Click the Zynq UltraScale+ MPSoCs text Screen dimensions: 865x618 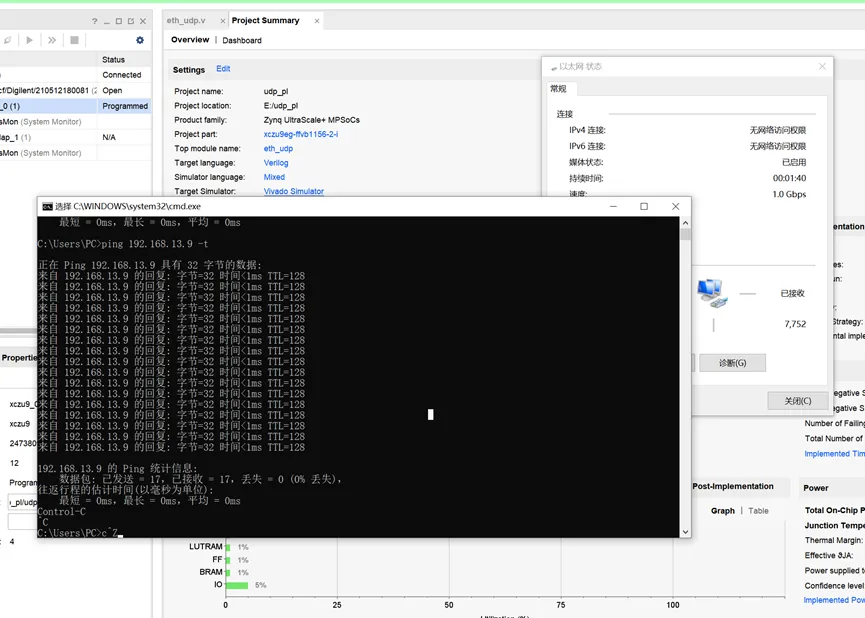pyautogui.click(x=312, y=120)
